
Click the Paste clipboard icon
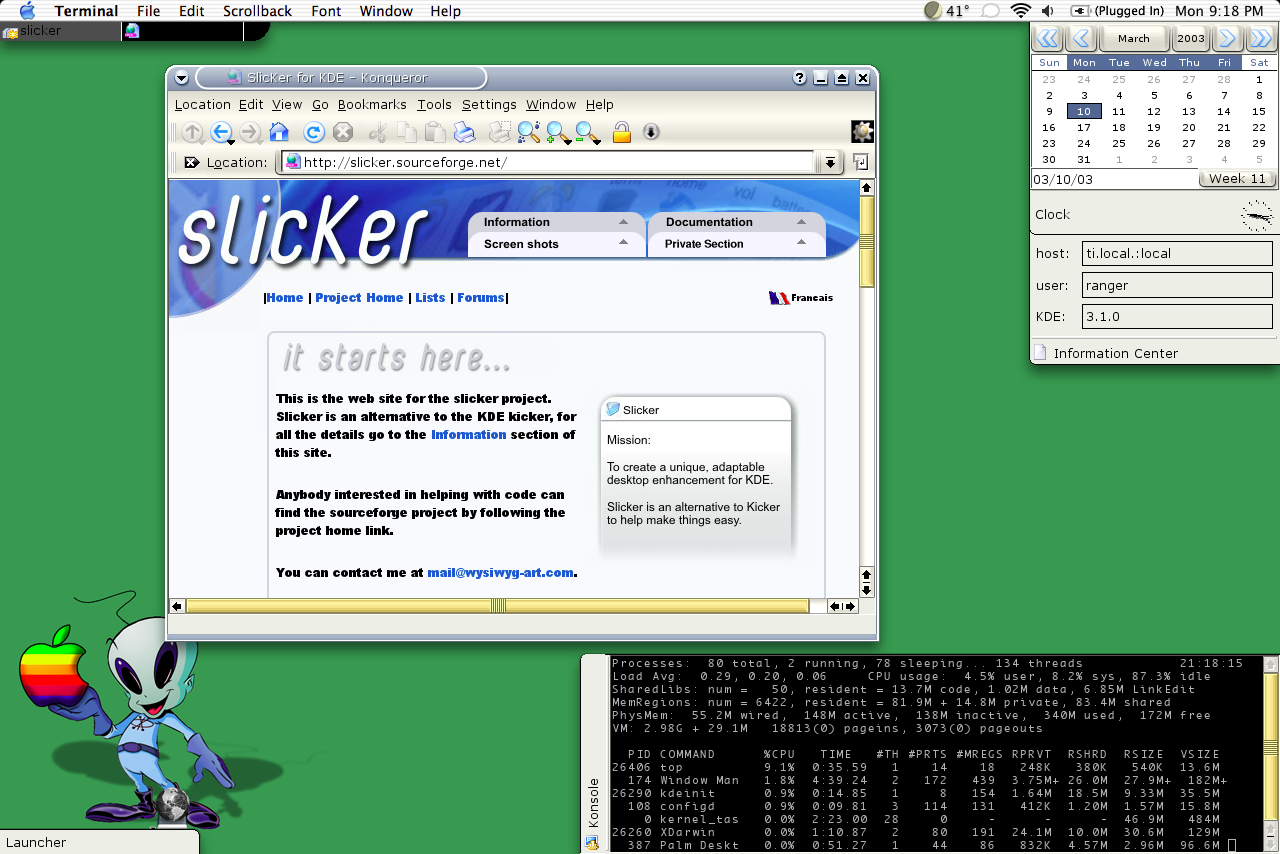tap(435, 132)
